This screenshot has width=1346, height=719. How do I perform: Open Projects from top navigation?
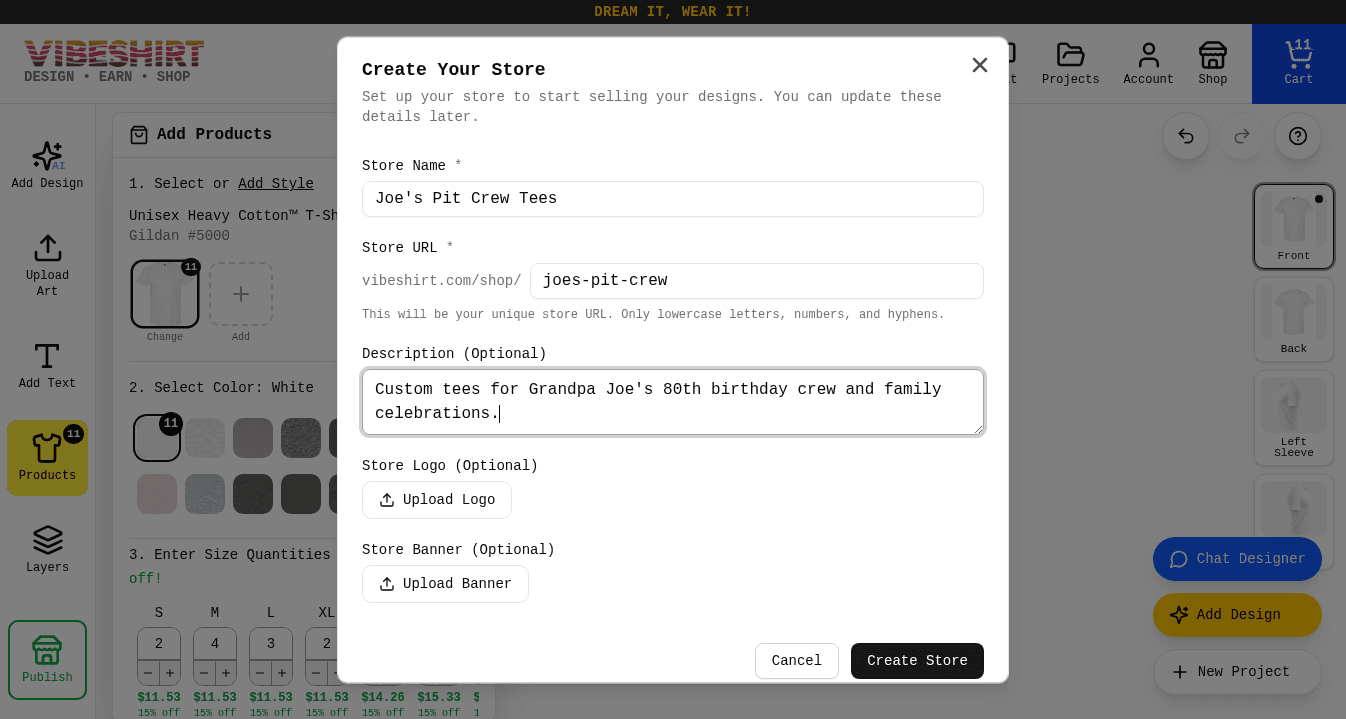click(x=1070, y=64)
